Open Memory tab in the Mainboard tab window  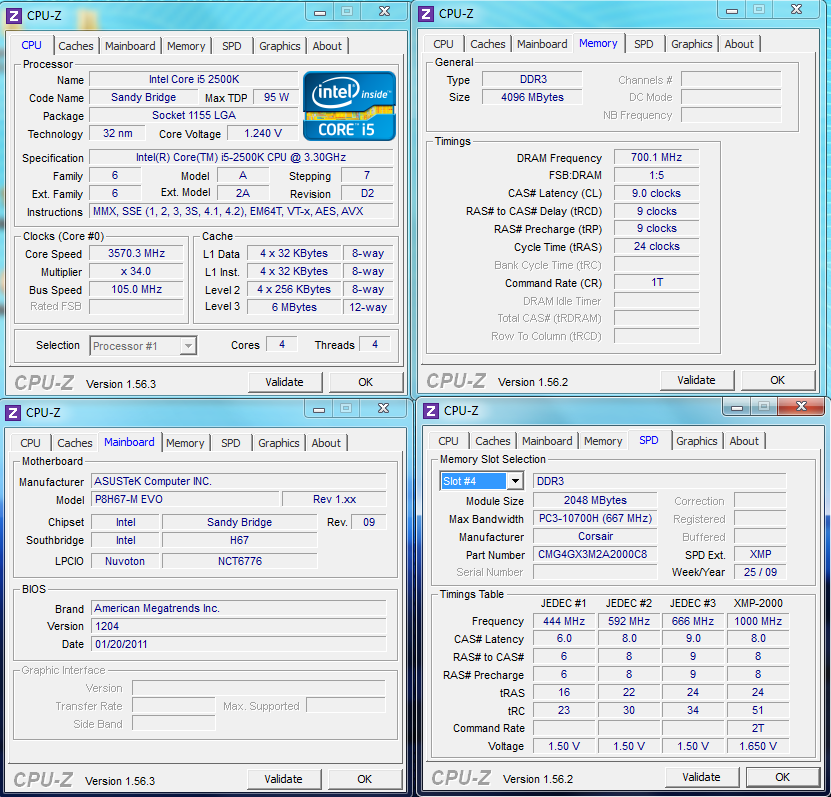[185, 443]
